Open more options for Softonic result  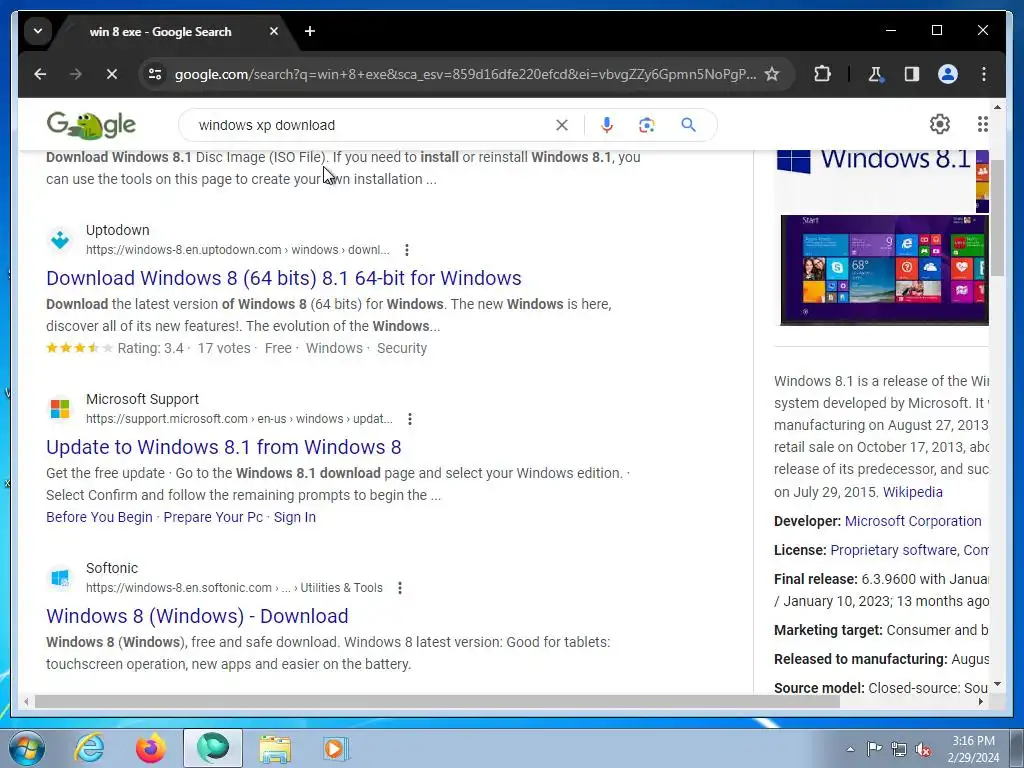point(400,588)
